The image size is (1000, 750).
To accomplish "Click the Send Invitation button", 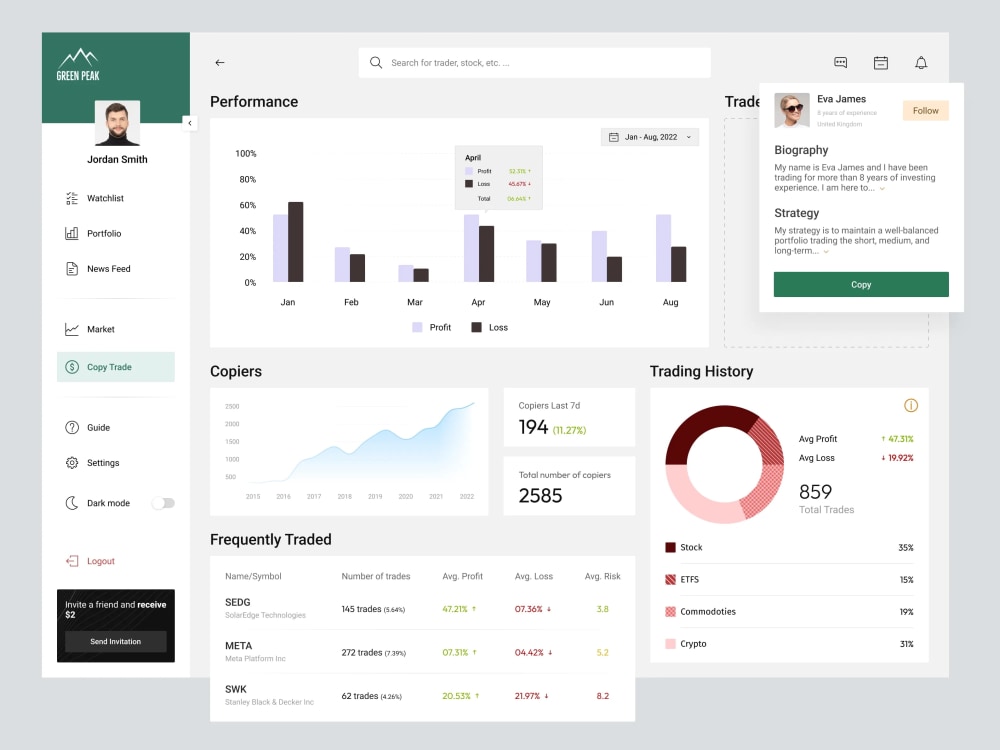I will coord(115,641).
